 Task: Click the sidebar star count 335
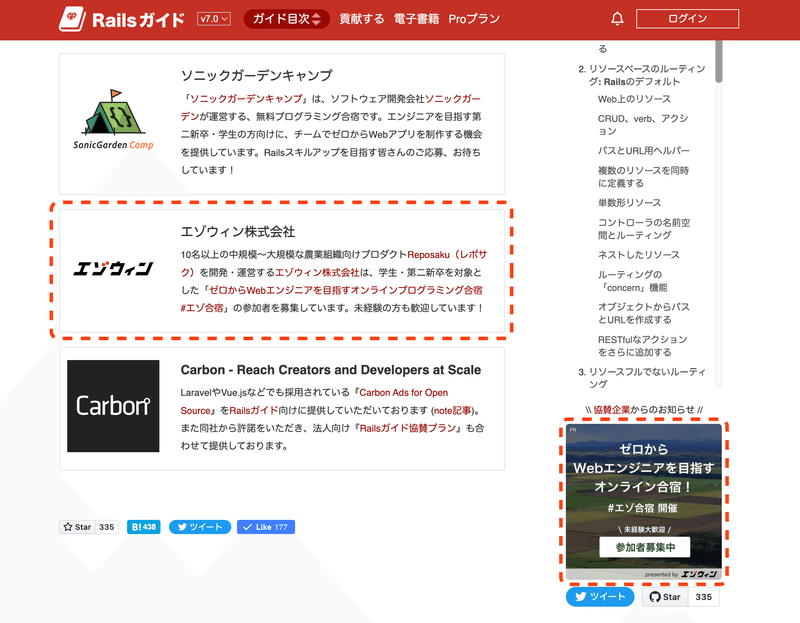coord(704,597)
